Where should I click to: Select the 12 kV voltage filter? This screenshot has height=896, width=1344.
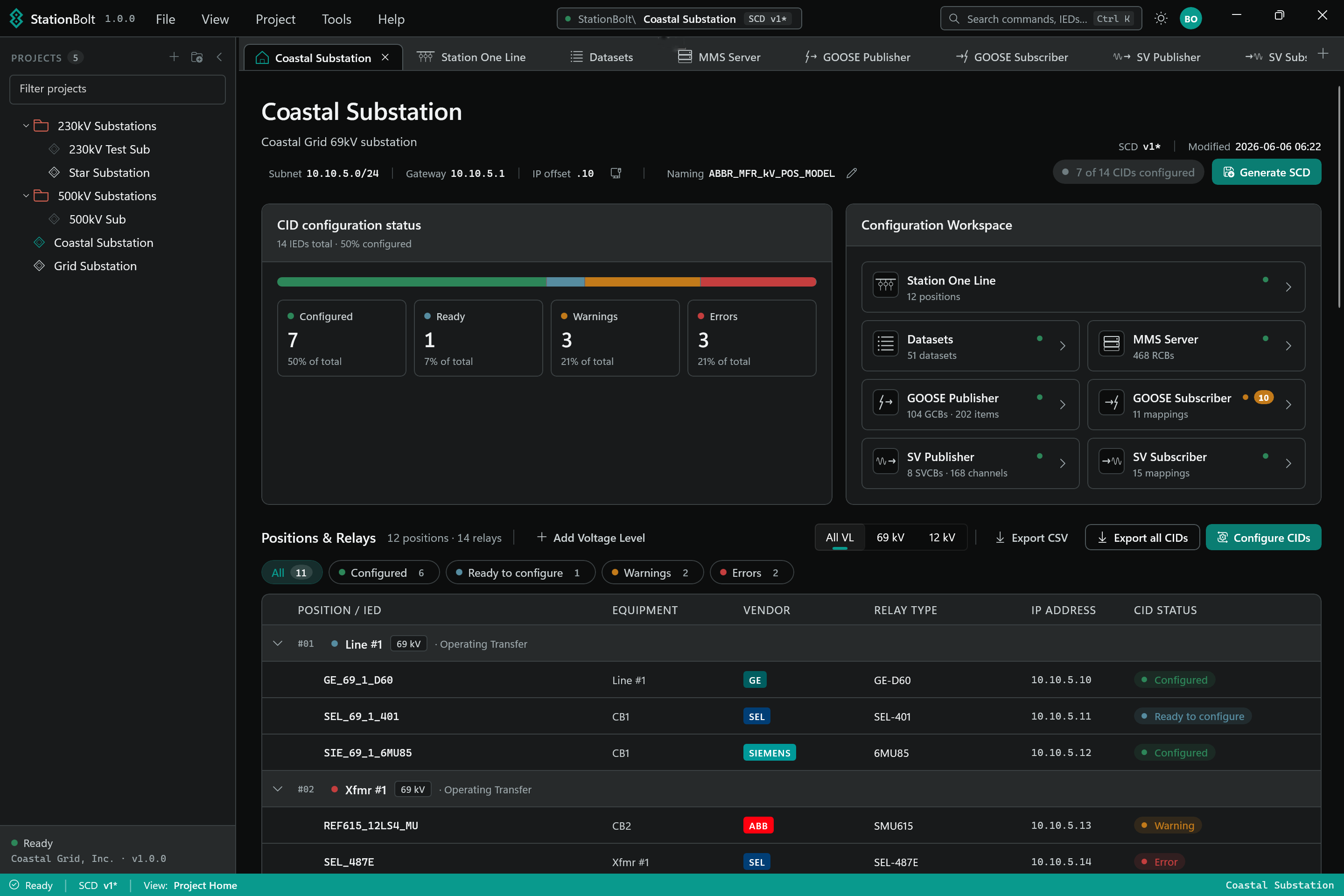click(942, 538)
